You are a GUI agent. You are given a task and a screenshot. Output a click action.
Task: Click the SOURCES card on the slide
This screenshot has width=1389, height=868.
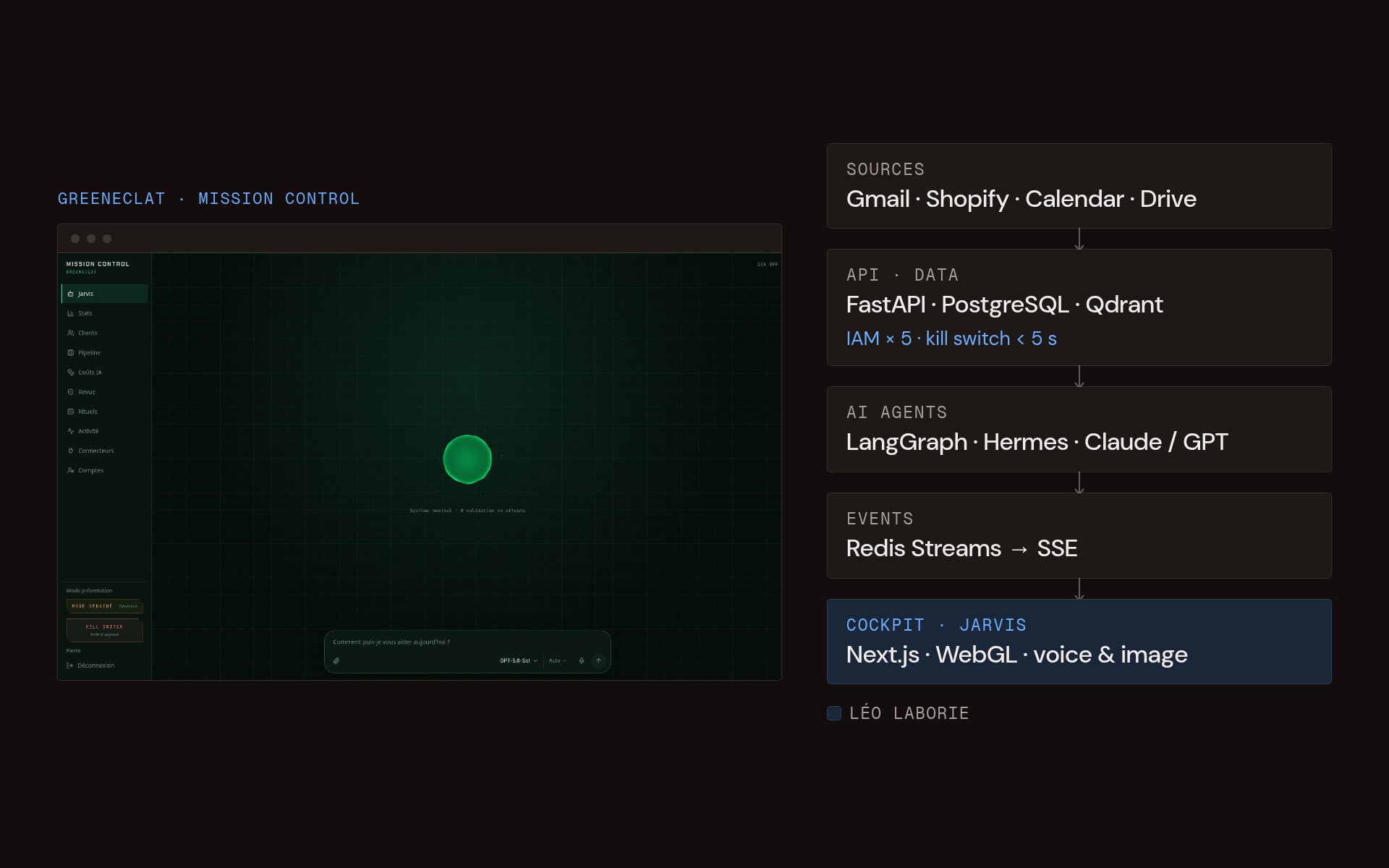(x=1079, y=186)
